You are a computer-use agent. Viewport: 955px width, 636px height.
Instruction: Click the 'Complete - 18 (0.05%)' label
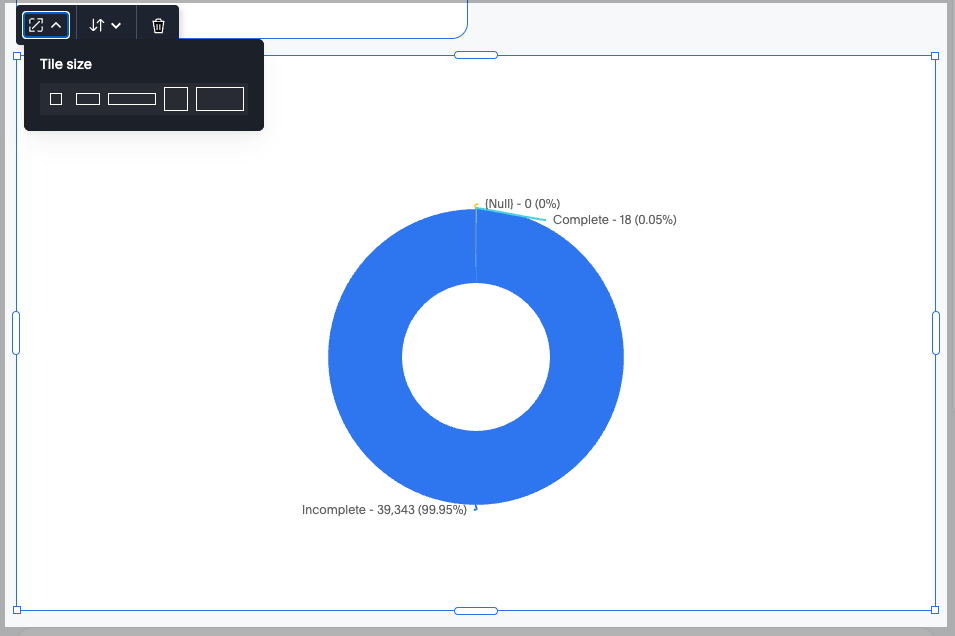[614, 220]
